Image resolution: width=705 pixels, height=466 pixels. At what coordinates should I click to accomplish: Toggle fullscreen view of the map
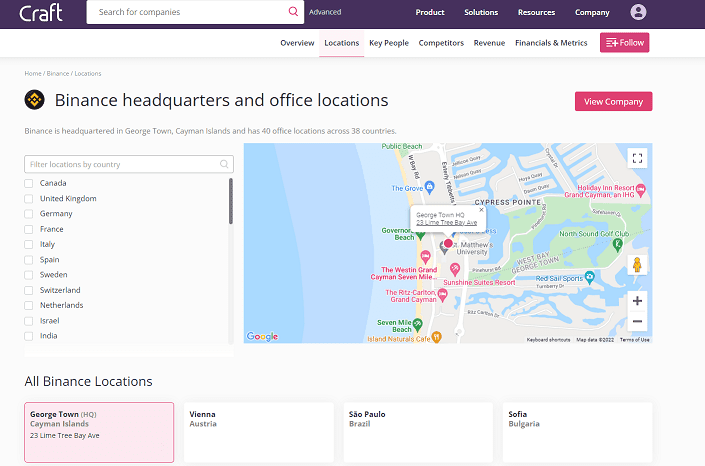coord(637,158)
